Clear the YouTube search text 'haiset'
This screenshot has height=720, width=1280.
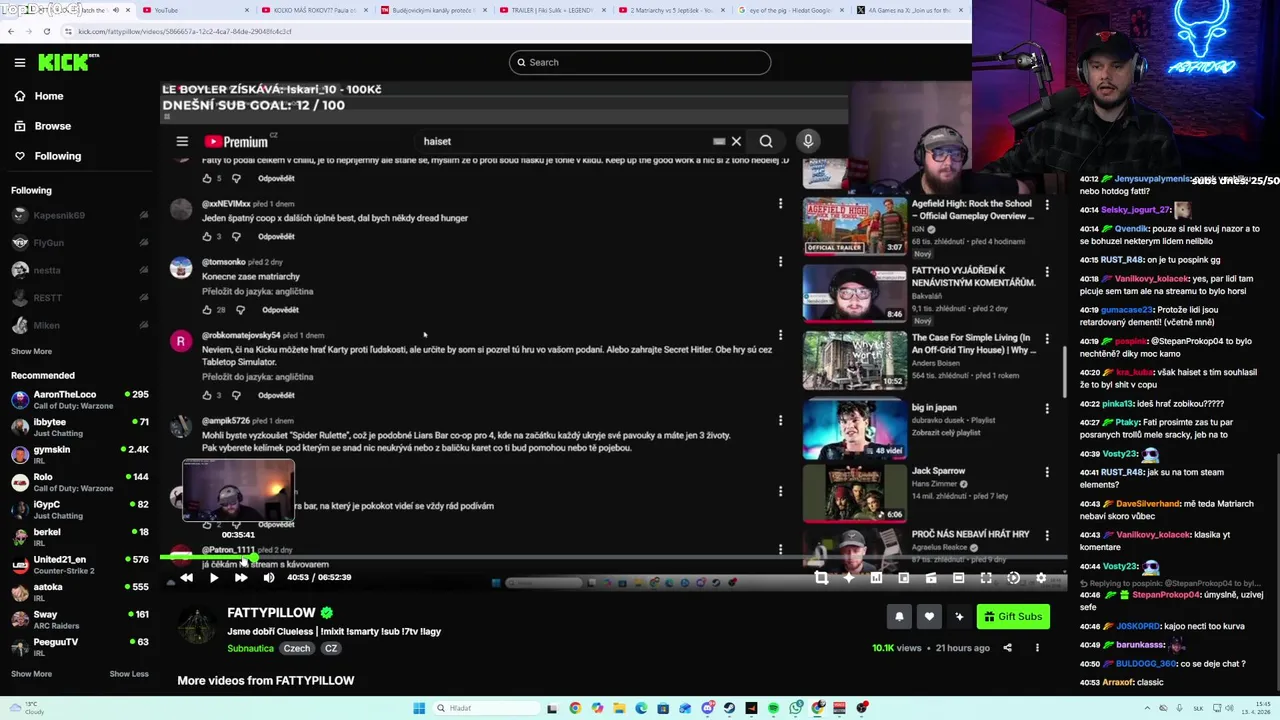[x=736, y=142]
